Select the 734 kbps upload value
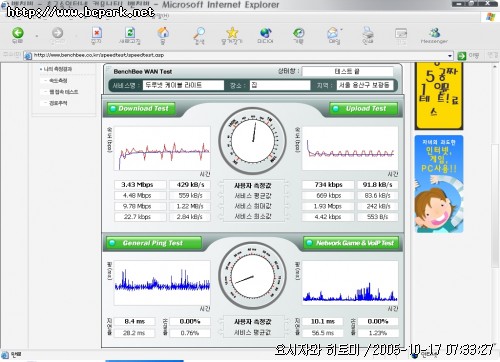The height and width of the screenshot is (362, 500). pyautogui.click(x=328, y=185)
